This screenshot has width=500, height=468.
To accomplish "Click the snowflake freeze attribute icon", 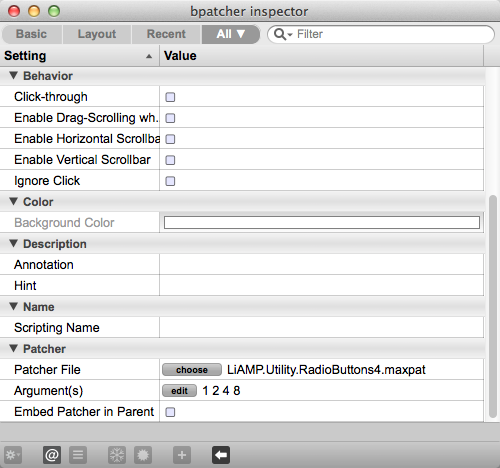I will pos(117,455).
